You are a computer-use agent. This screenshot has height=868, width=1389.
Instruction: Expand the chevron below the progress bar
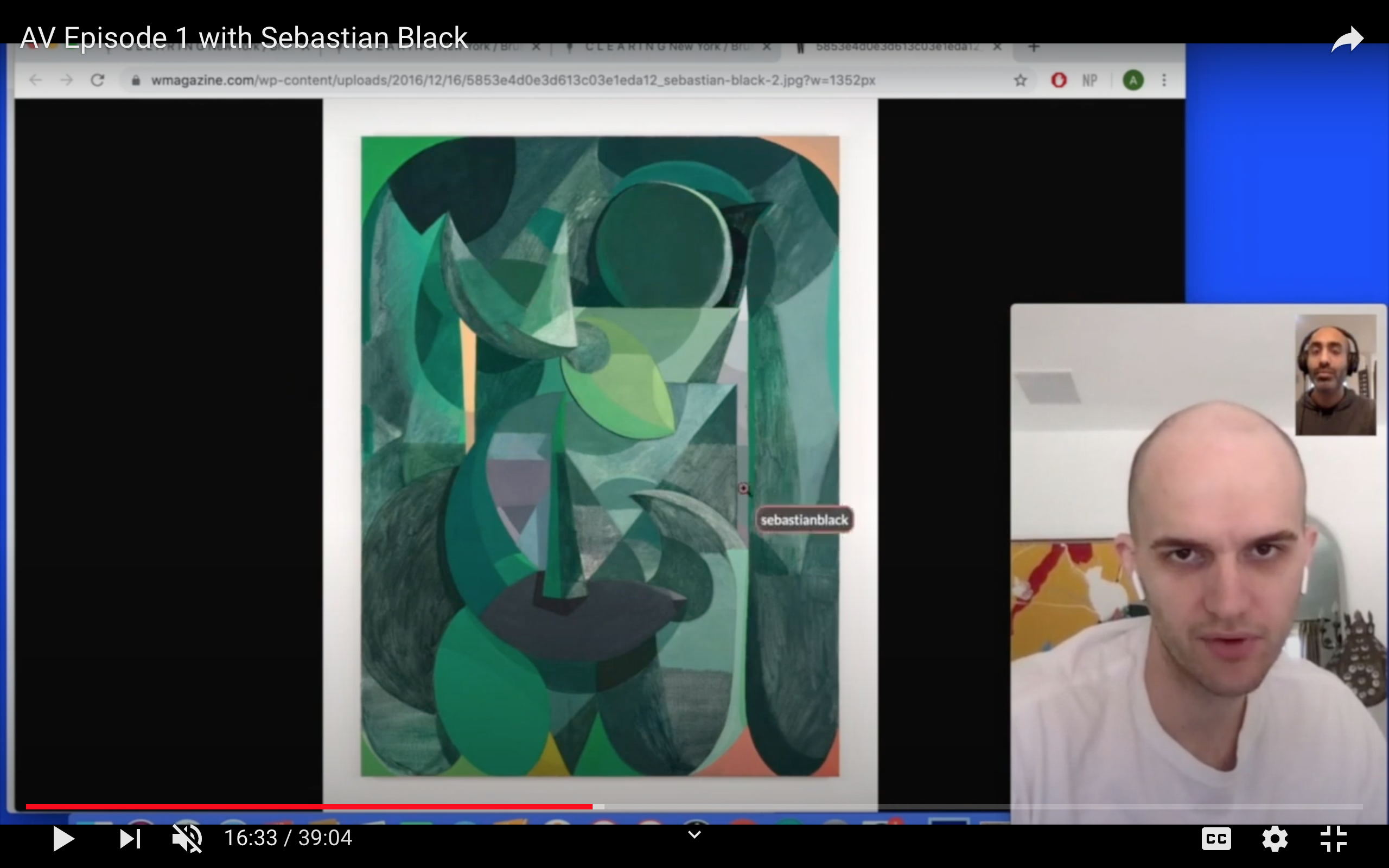pos(694,834)
